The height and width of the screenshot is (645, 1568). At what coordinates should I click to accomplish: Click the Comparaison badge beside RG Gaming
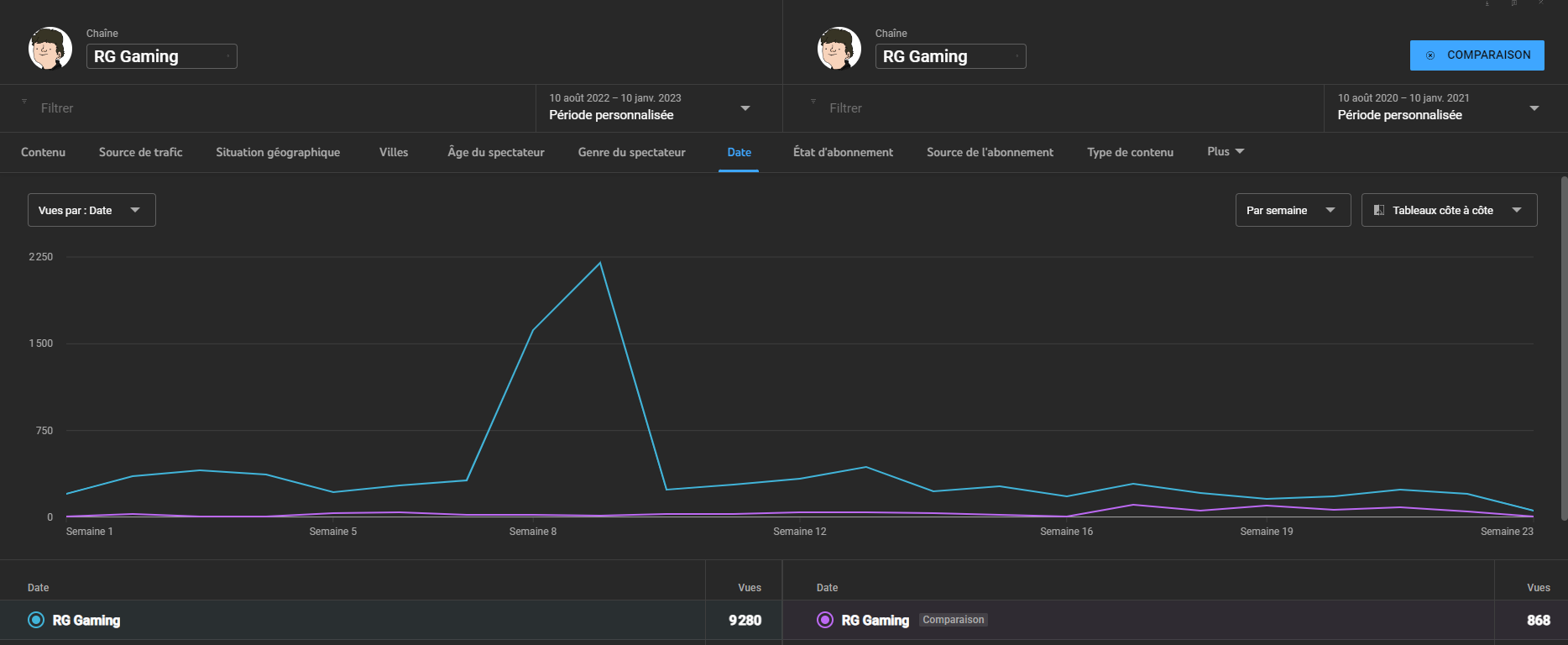(x=953, y=620)
